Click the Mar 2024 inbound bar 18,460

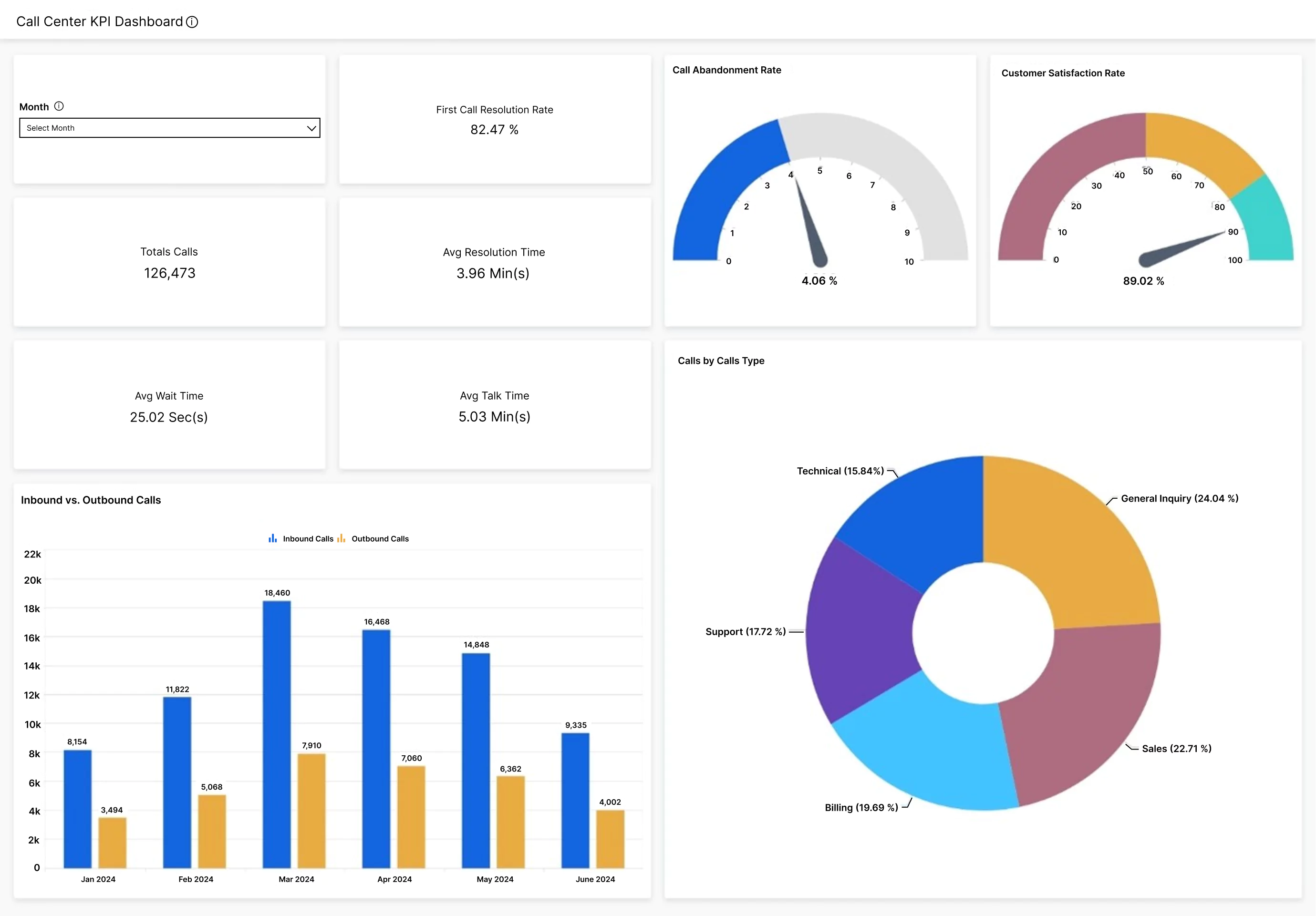pyautogui.click(x=277, y=733)
